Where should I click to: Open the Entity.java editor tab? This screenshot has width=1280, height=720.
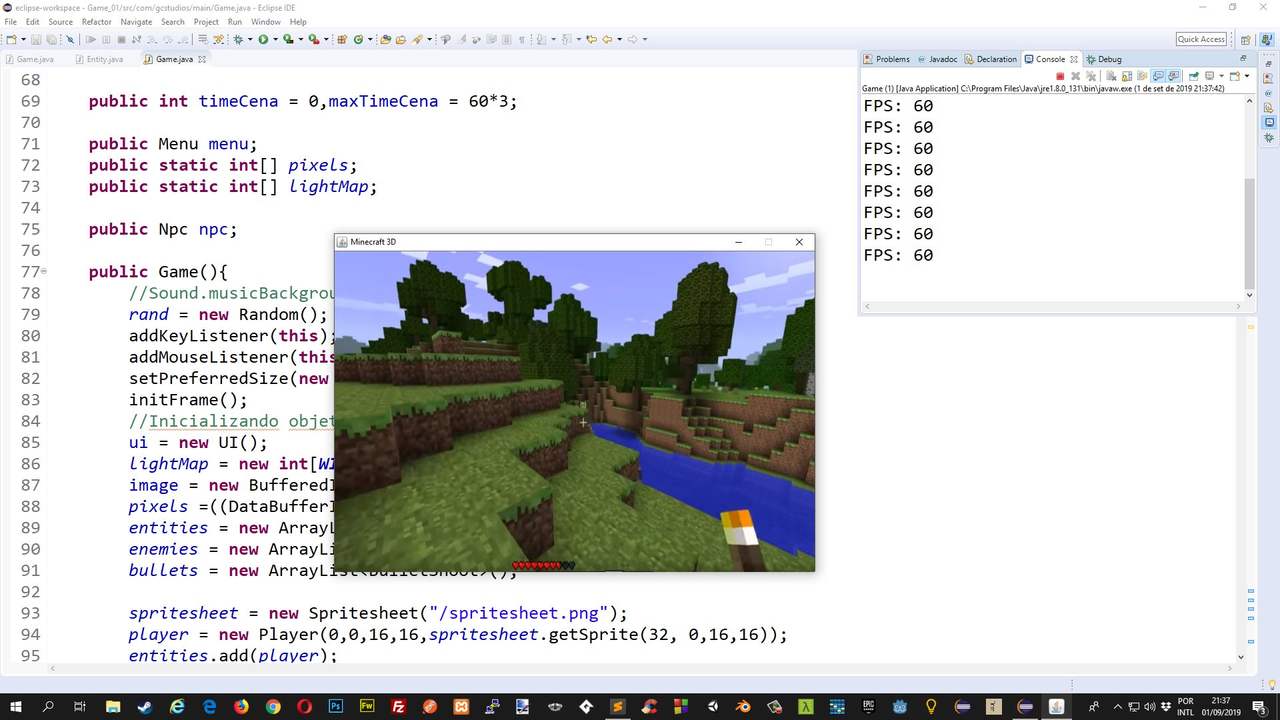(x=98, y=59)
